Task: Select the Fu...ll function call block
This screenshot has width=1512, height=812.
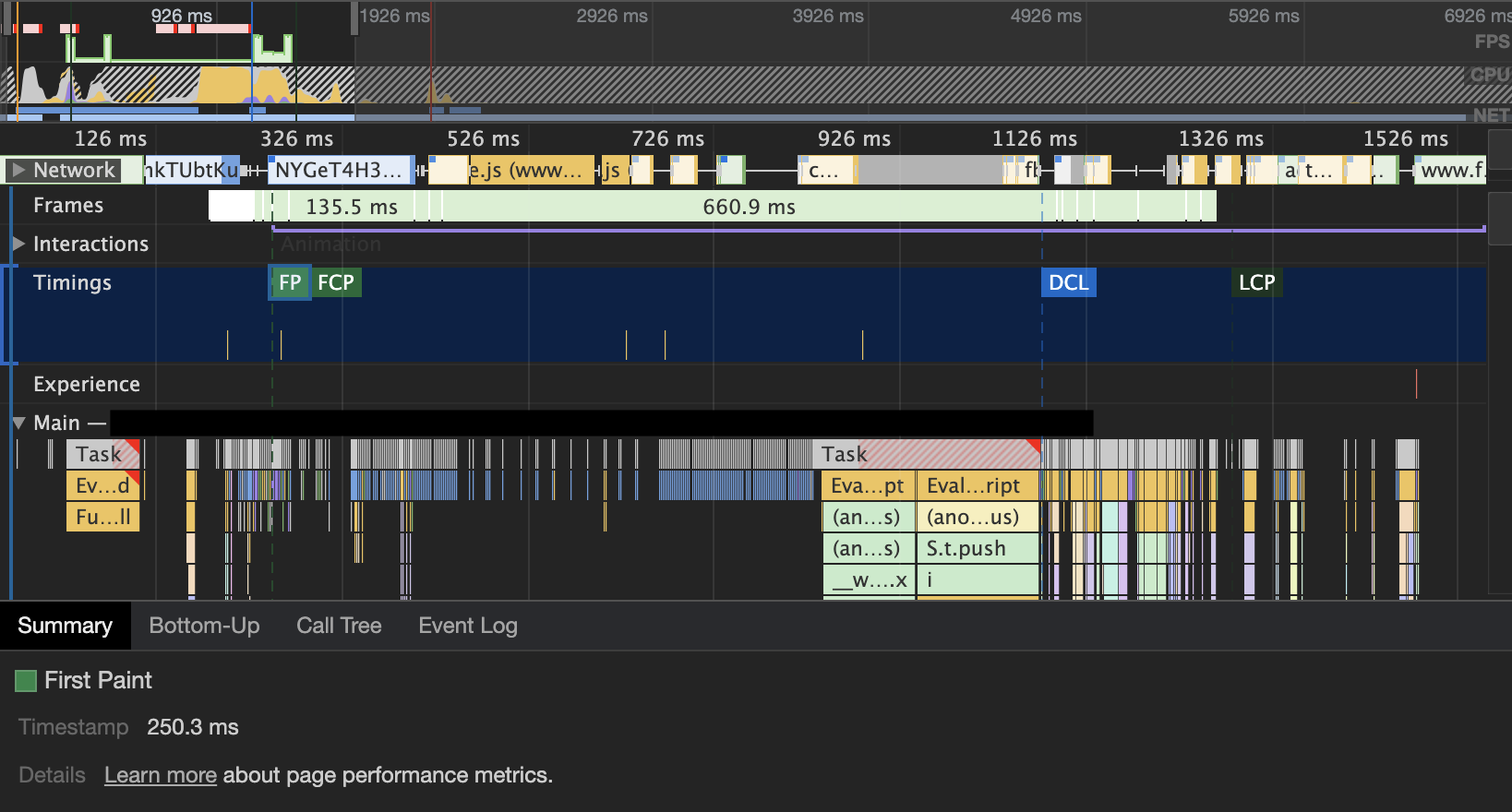Action: pos(102,517)
